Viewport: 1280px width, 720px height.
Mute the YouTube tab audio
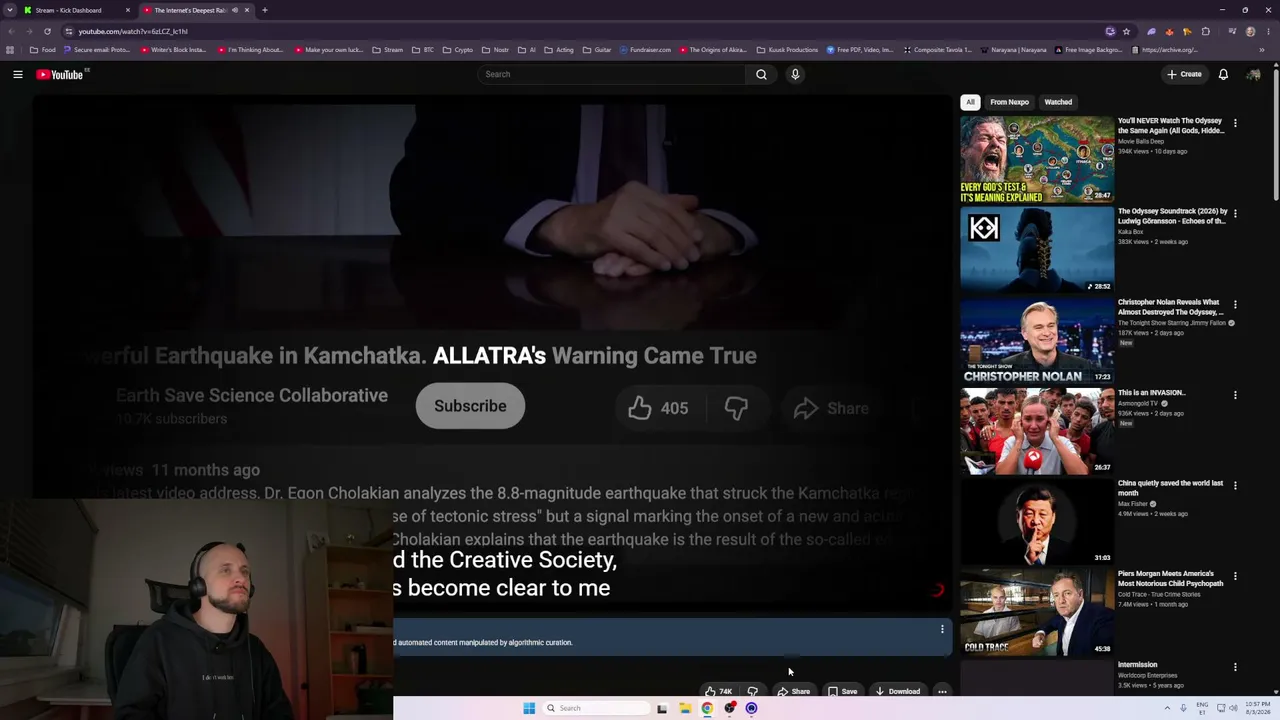click(235, 10)
